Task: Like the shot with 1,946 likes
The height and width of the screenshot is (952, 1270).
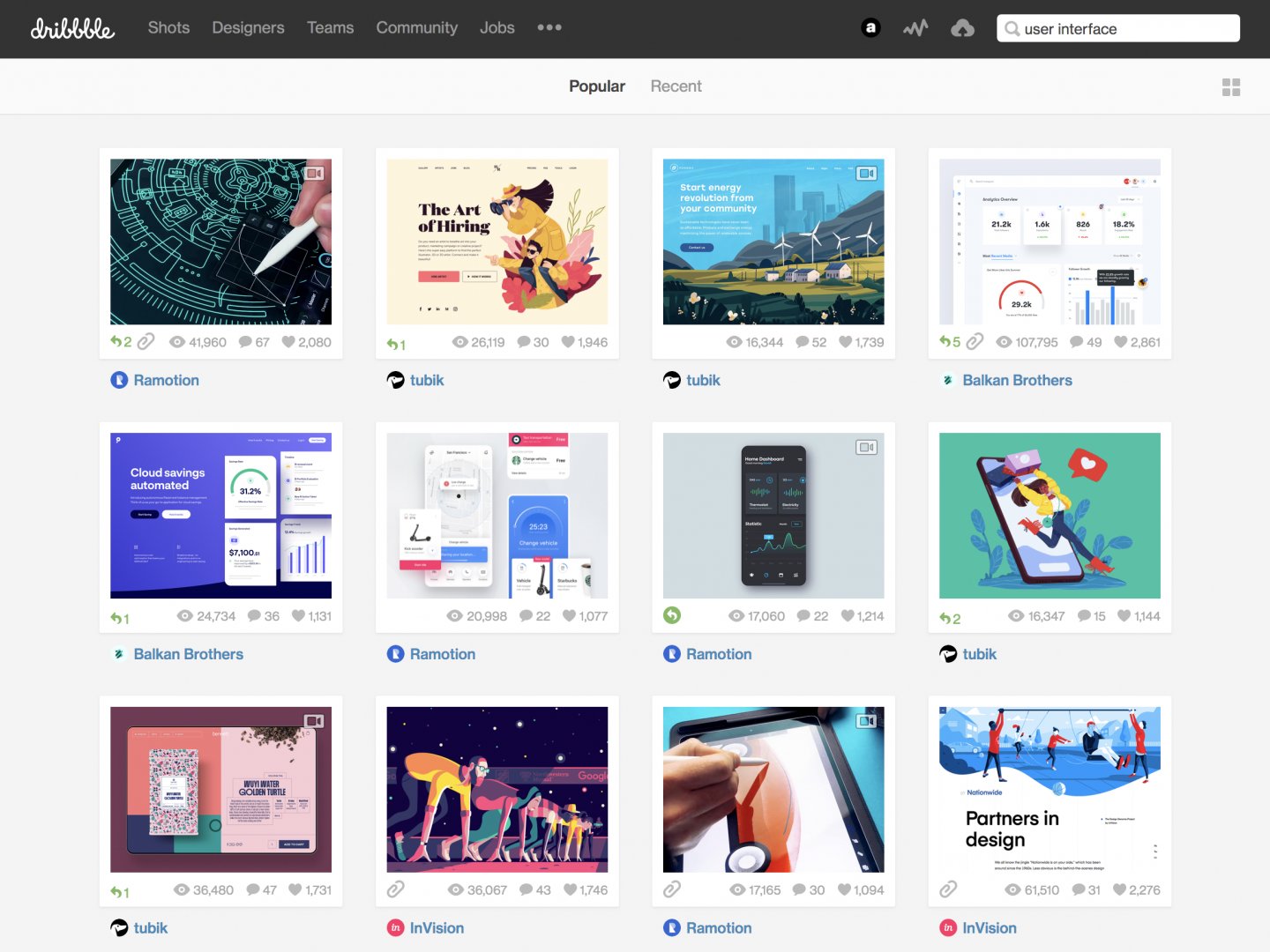Action: click(x=585, y=342)
